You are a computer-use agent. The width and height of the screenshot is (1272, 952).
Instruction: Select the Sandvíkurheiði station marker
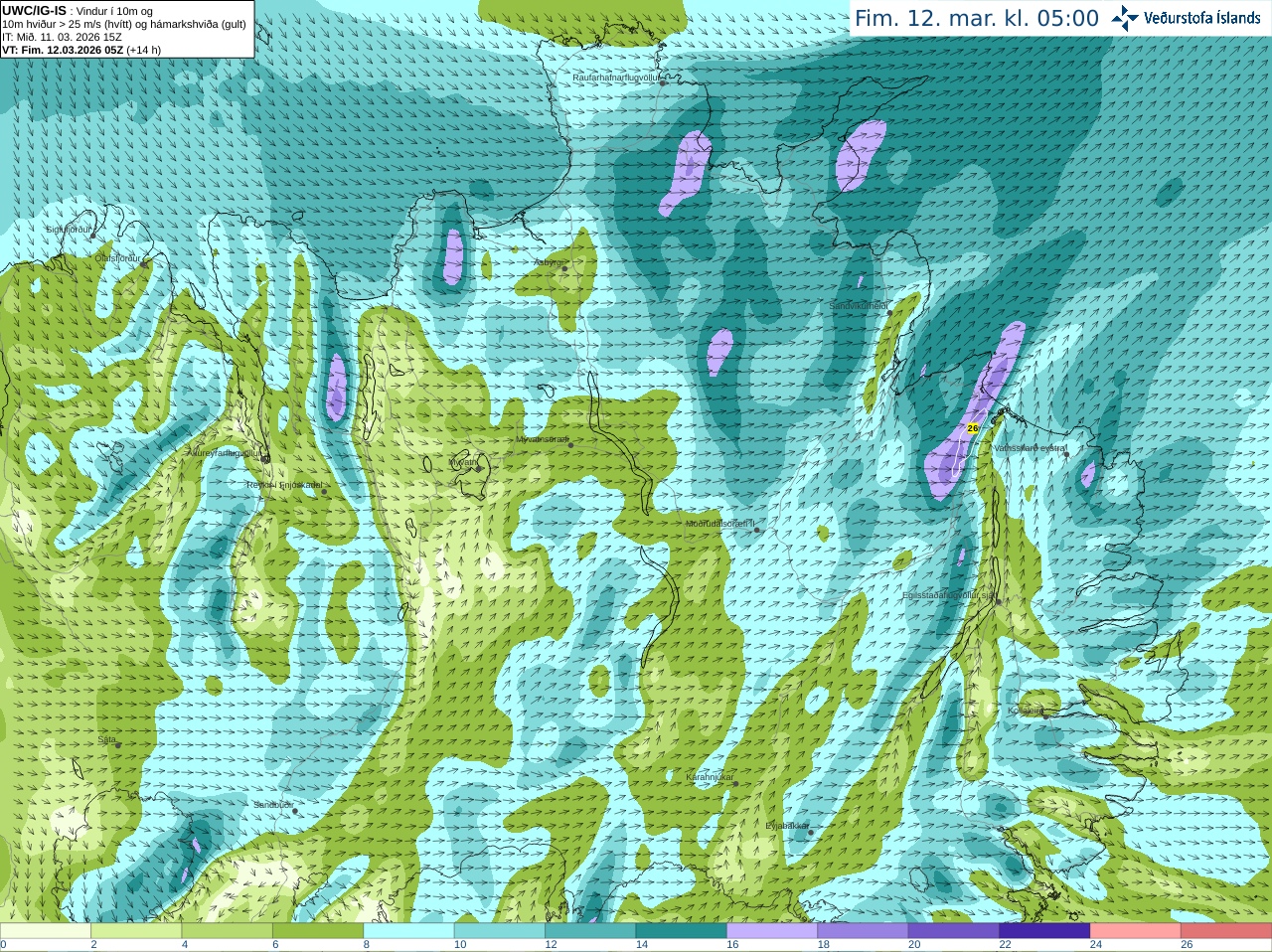tap(889, 312)
